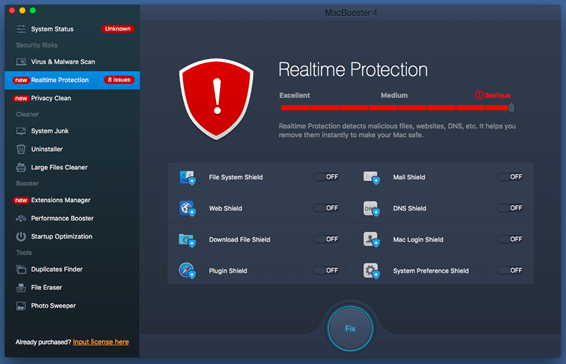This screenshot has width=566, height=364.
Task: Go to System Junk cleaner
Action: pyautogui.click(x=72, y=131)
